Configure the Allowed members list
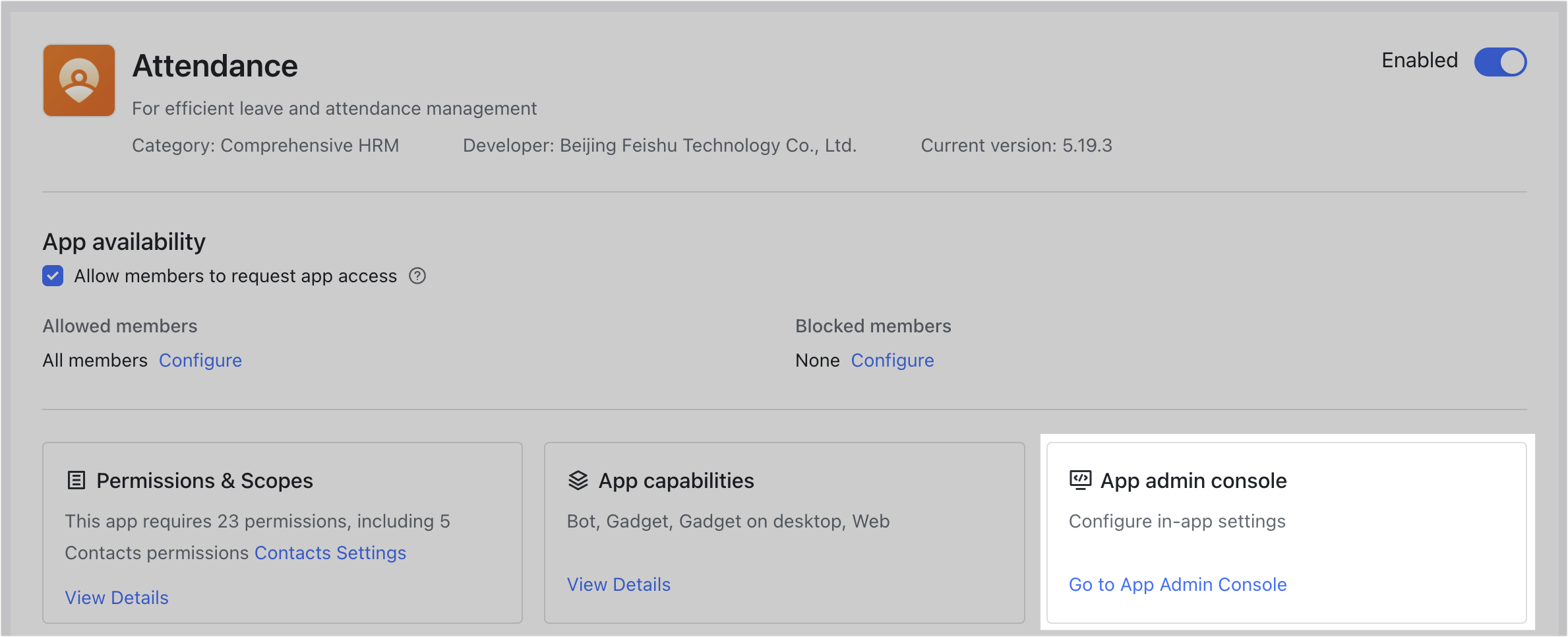 [200, 360]
